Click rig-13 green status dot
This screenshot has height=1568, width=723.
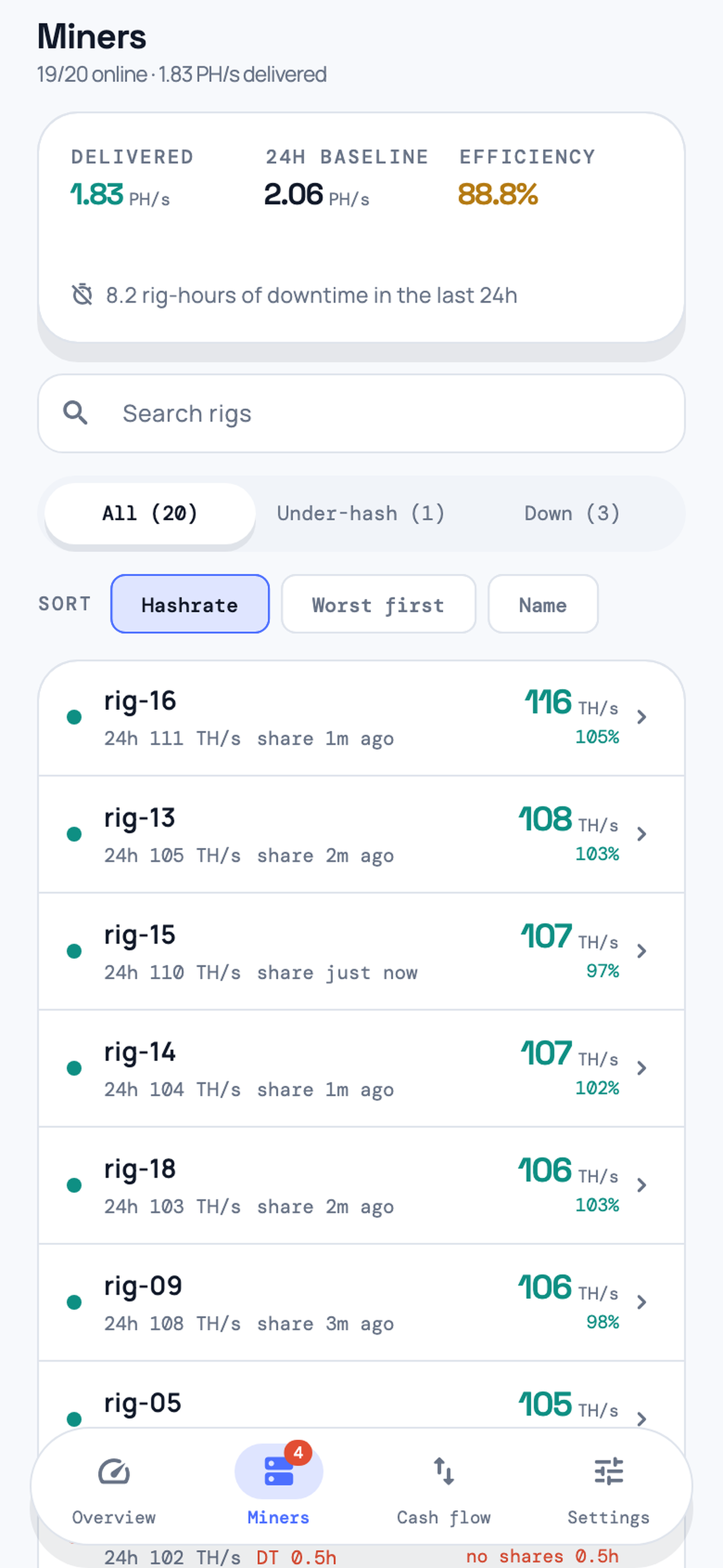tap(74, 834)
